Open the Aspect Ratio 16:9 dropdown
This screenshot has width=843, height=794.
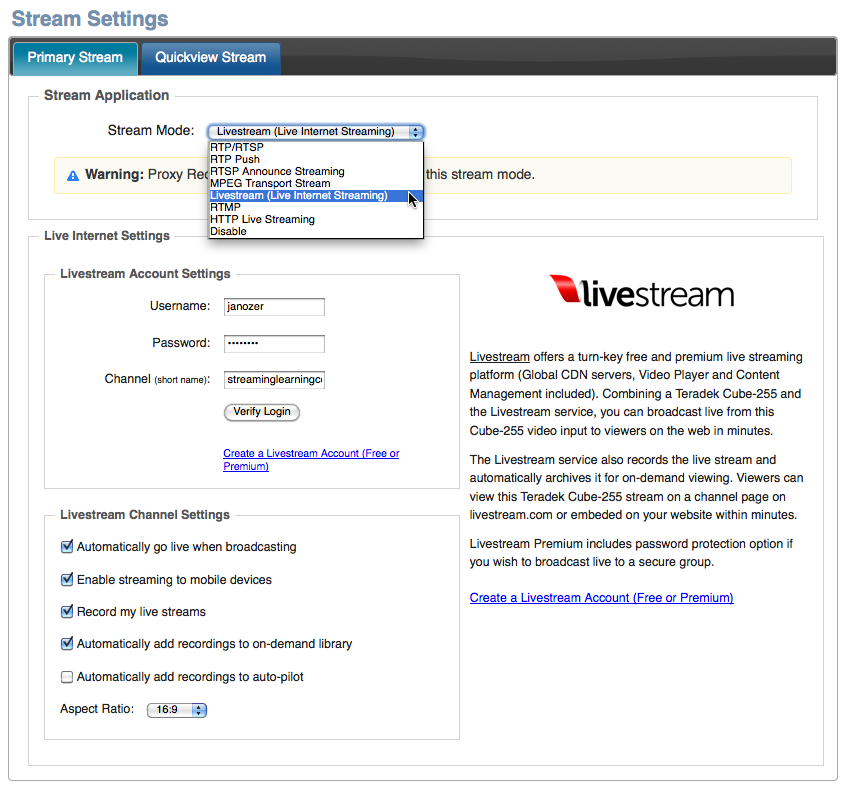[x=177, y=710]
